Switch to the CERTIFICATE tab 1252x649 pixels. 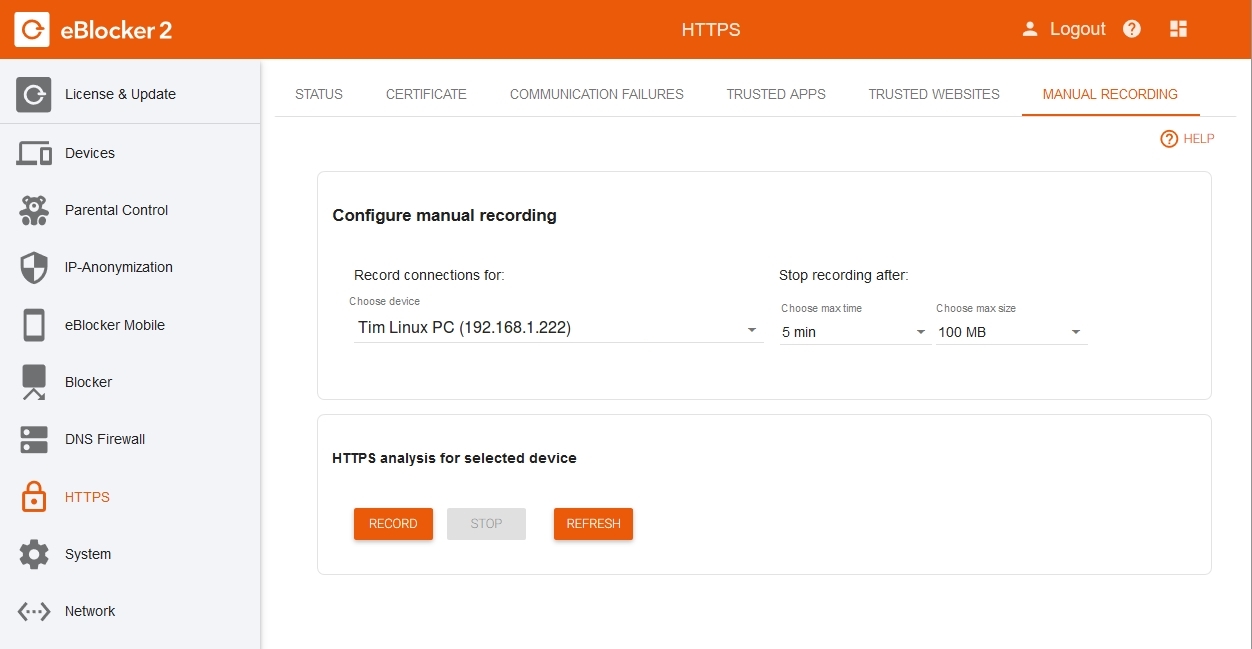426,94
